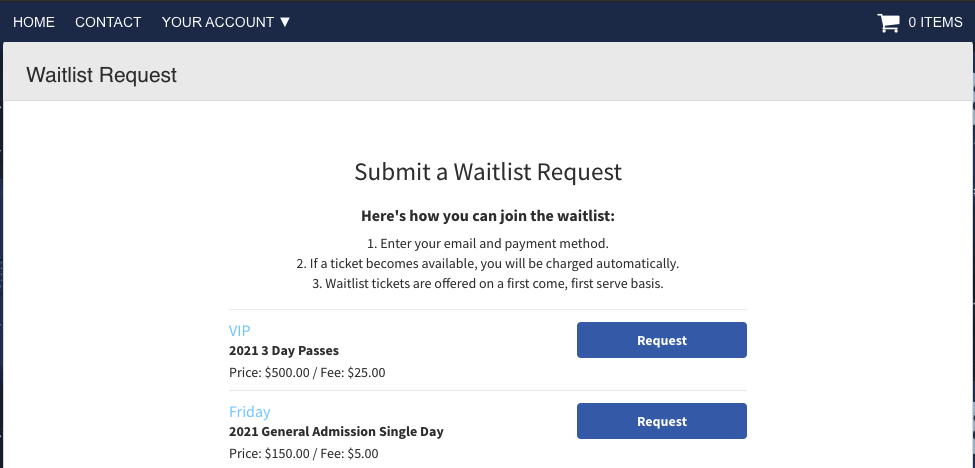Image resolution: width=975 pixels, height=468 pixels.
Task: Select the charged automatically instruction line
Action: pyautogui.click(x=488, y=264)
